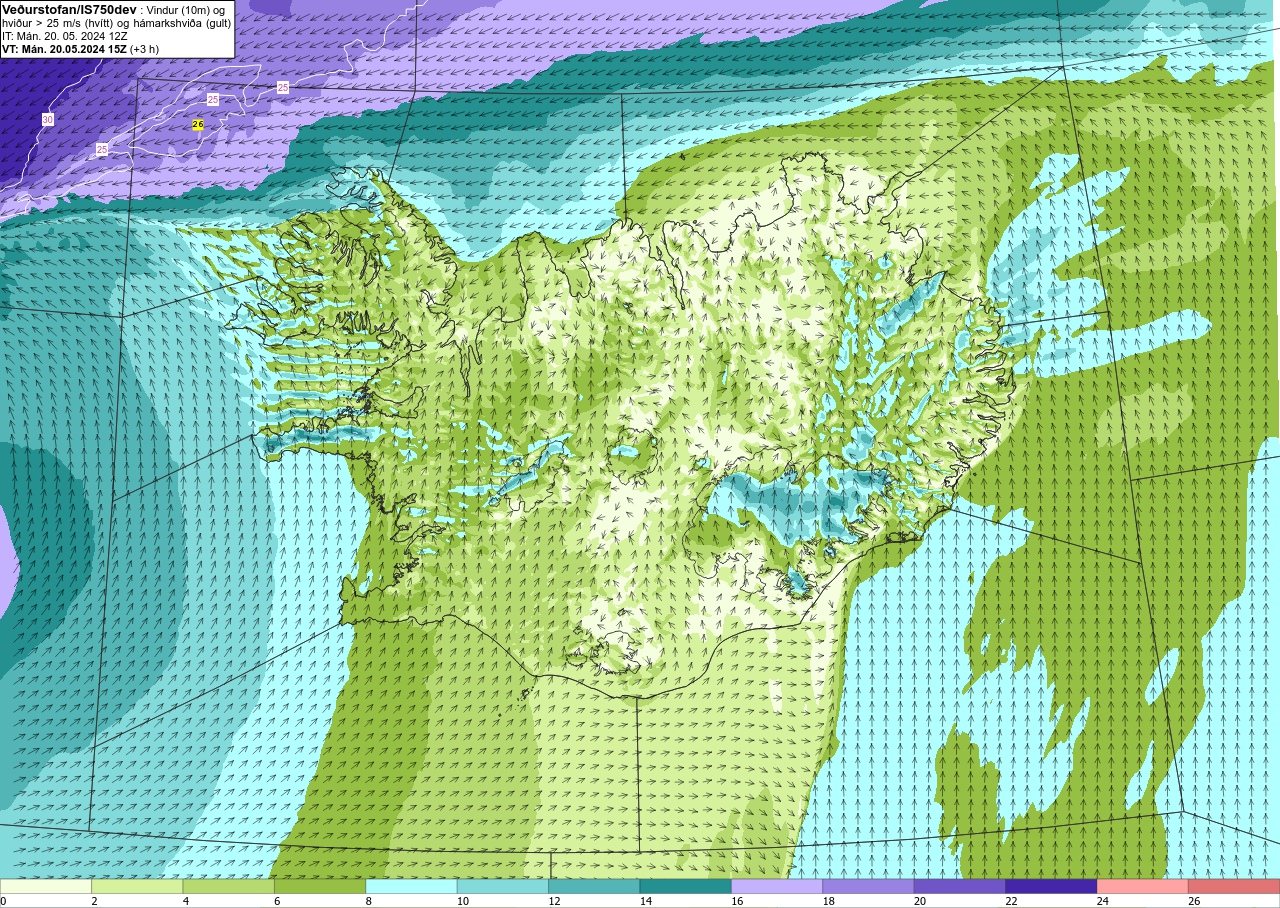Click the "VT: Mán. 20.05.2024 15Z" valid-time text
Image resolution: width=1280 pixels, height=908 pixels.
tap(64, 49)
